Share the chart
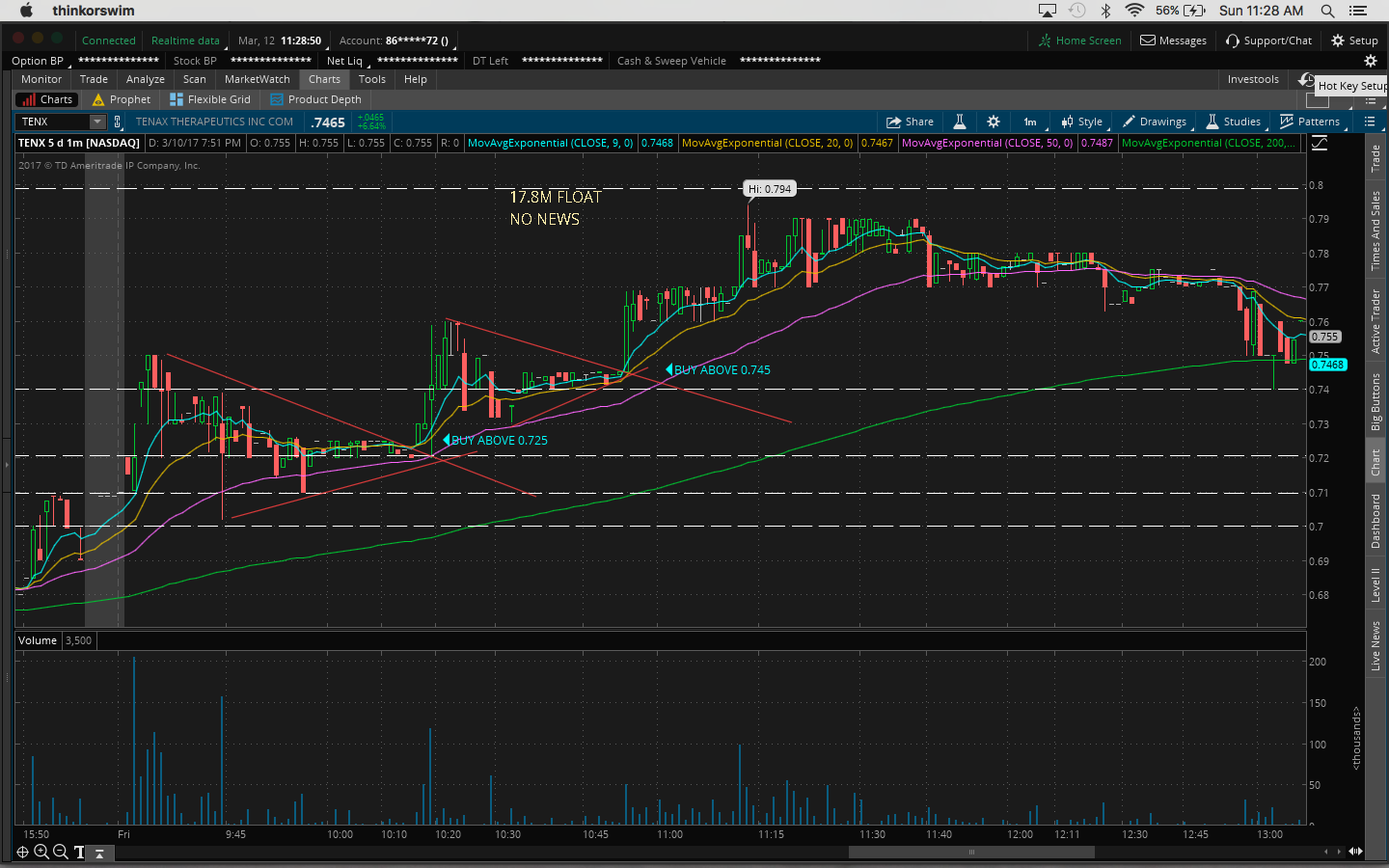This screenshot has height=868, width=1389. pos(911,122)
